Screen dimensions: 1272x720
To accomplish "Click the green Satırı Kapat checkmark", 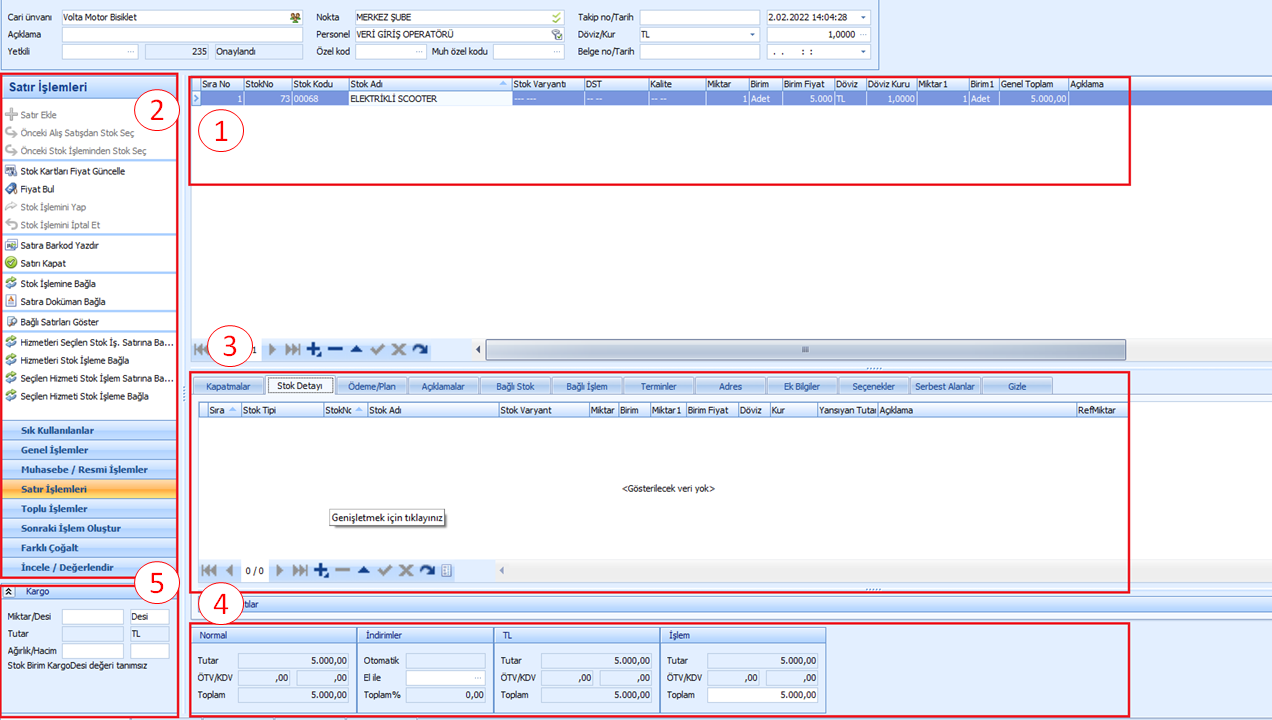I will pos(12,263).
